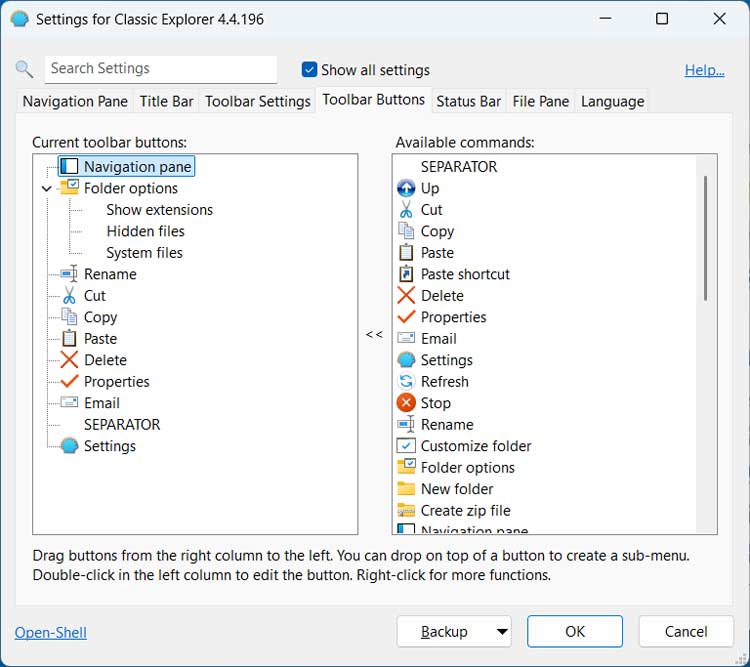Click the Properties icon in available commands
Screen dimensions: 750x667
(x=406, y=316)
